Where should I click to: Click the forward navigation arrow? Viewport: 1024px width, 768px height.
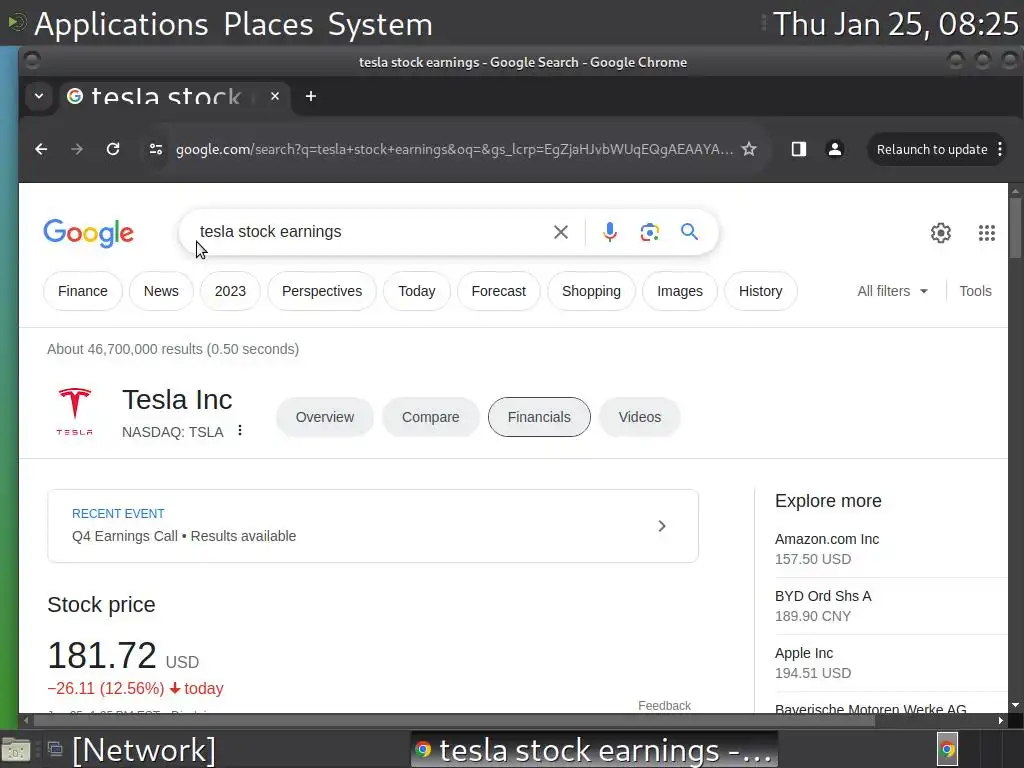pyautogui.click(x=77, y=150)
